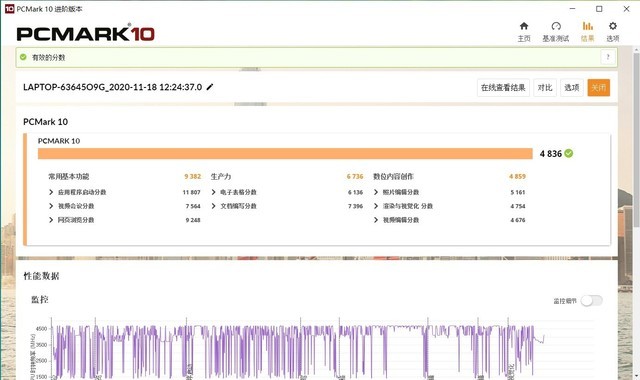Click the 常用基本功能 score 9 382

pos(193,176)
